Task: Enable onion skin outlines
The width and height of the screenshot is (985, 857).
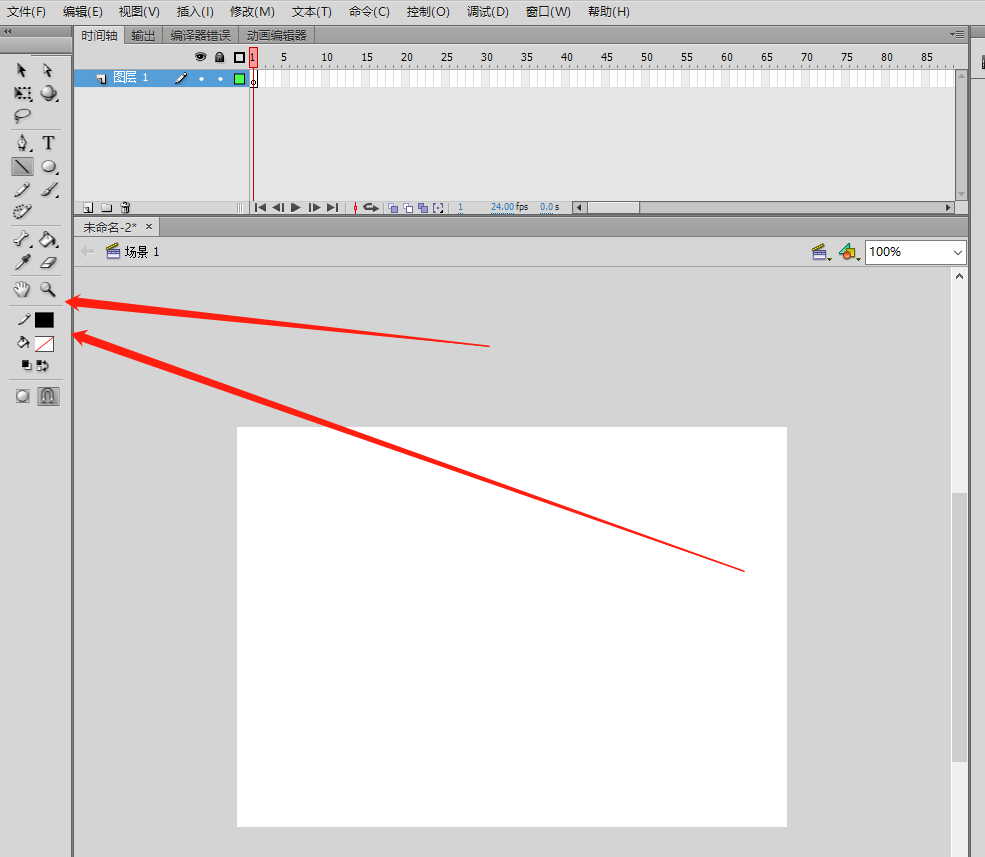Action: coord(408,207)
